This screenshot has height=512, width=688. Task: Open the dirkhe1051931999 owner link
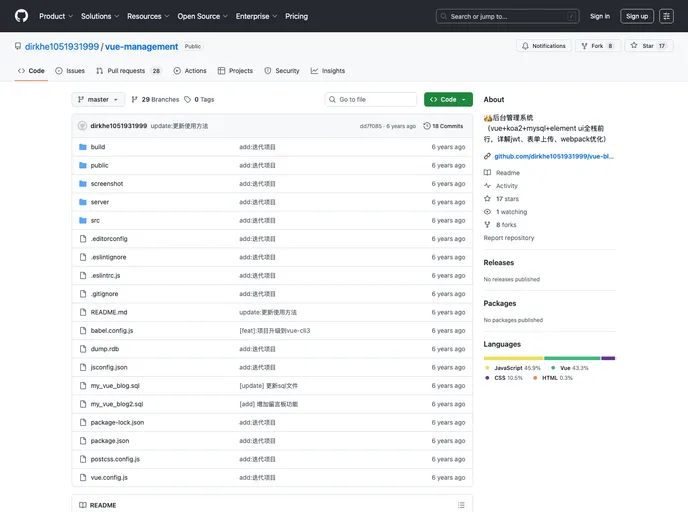(x=62, y=47)
